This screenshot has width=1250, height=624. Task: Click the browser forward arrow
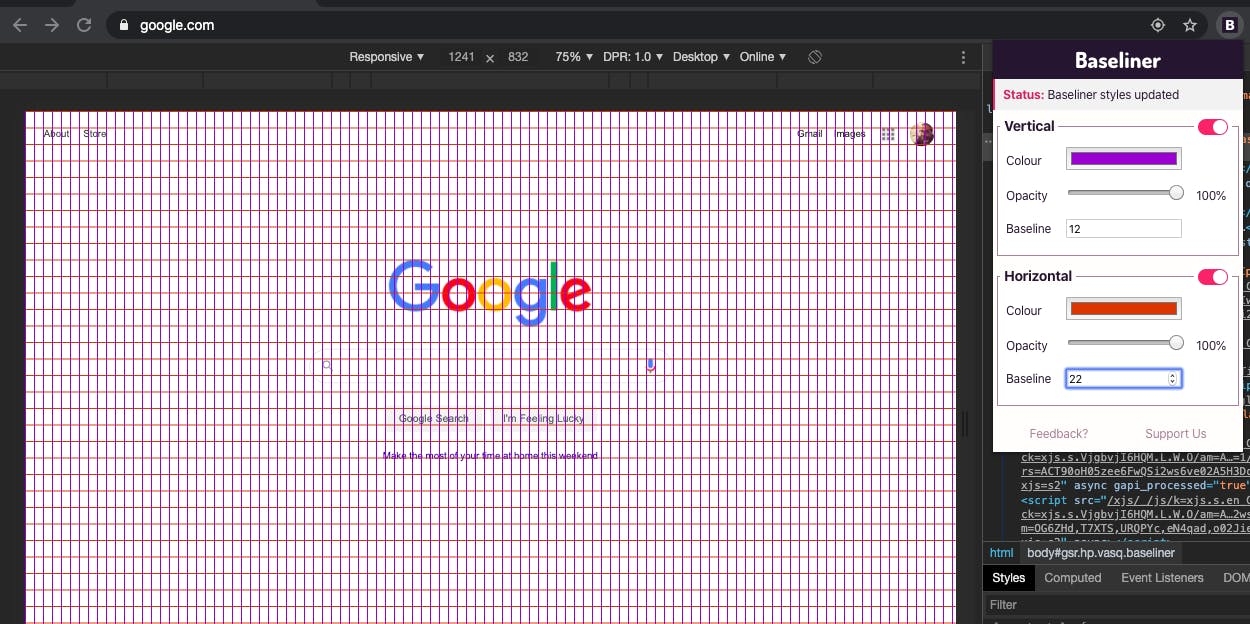pyautogui.click(x=52, y=25)
